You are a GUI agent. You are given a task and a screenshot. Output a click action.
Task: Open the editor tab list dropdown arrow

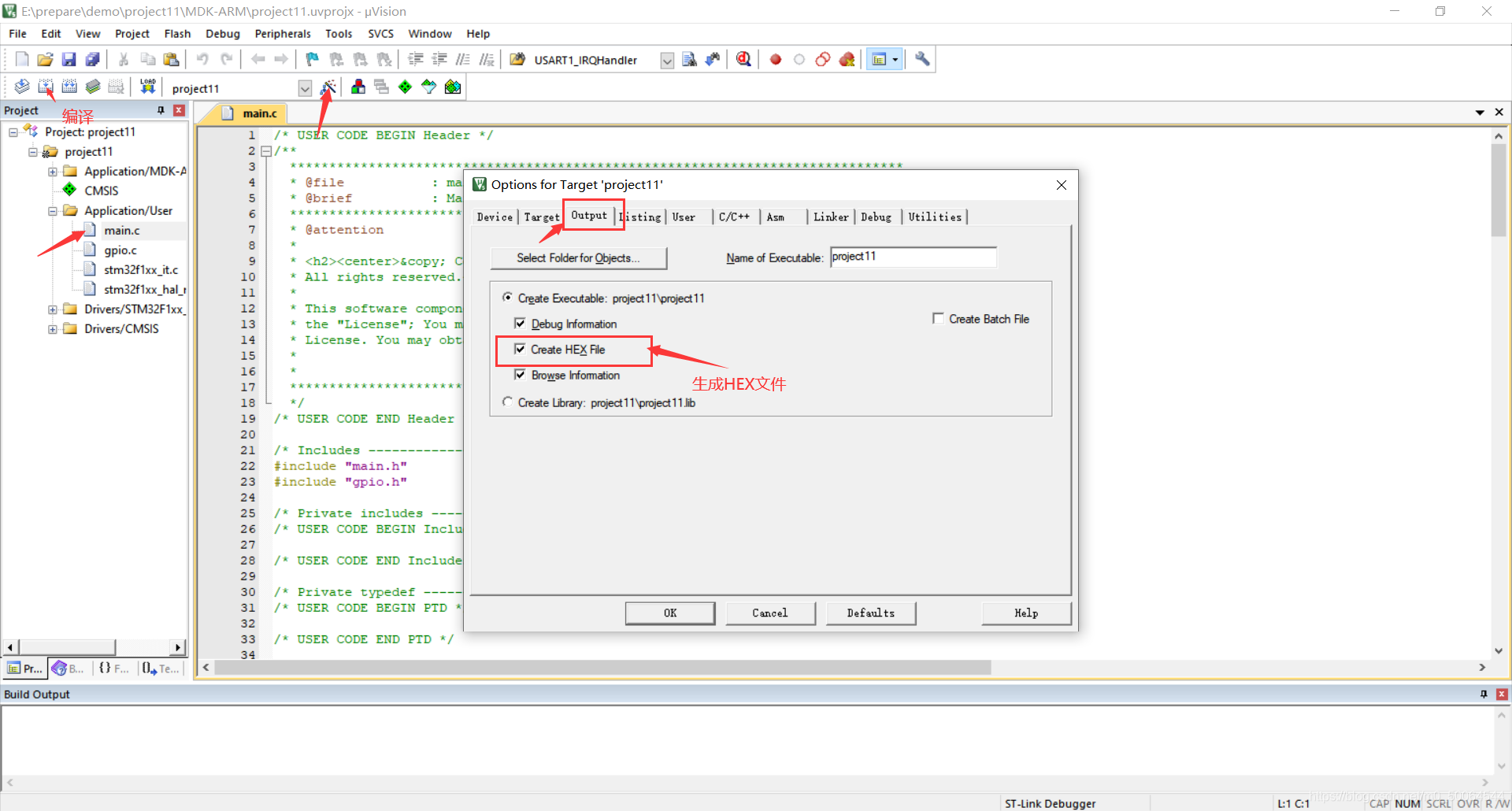tap(1480, 113)
